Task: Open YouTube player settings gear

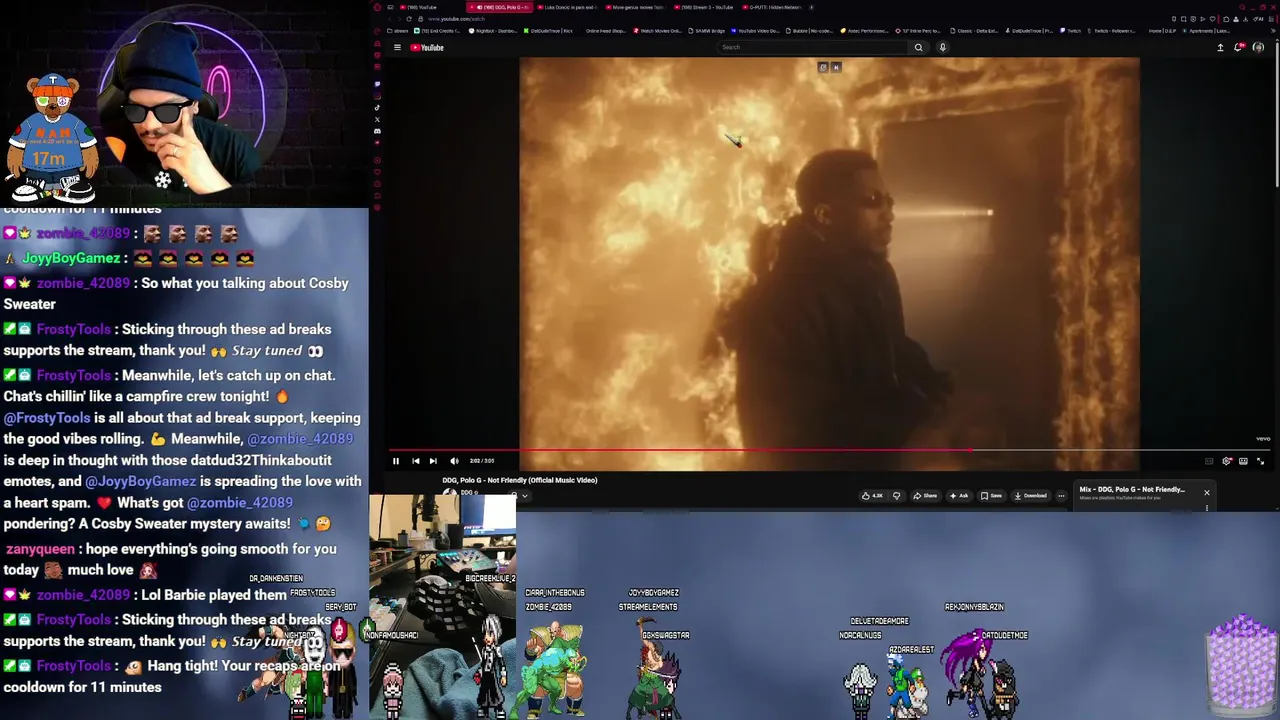Action: [1226, 461]
